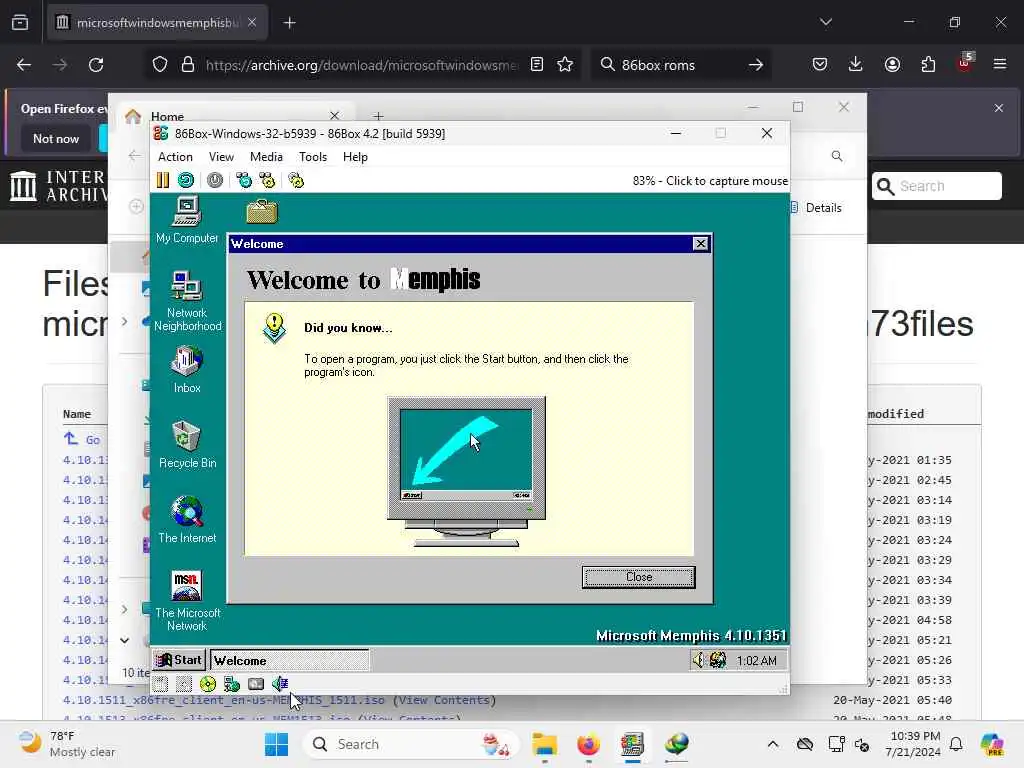Open the 4.10.1511 MEMPHIS_1511.iso link
1024x768 pixels.
tap(224, 699)
